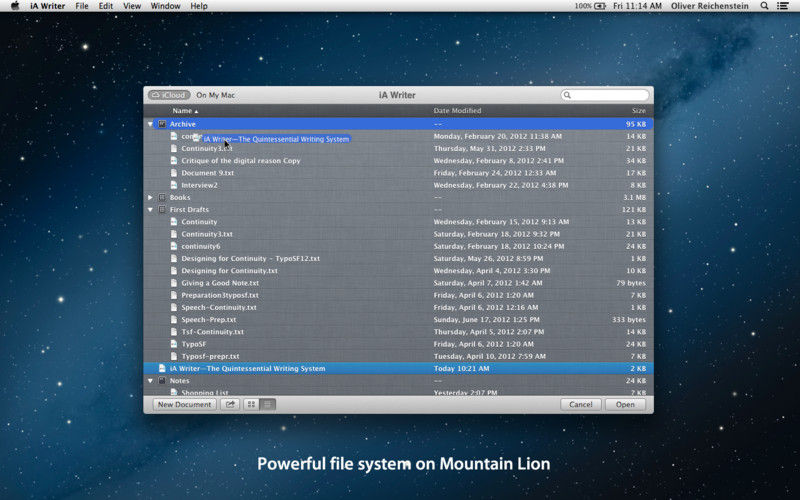The height and width of the screenshot is (500, 800).
Task: Select the First Drafts folder icon
Action: tap(162, 210)
